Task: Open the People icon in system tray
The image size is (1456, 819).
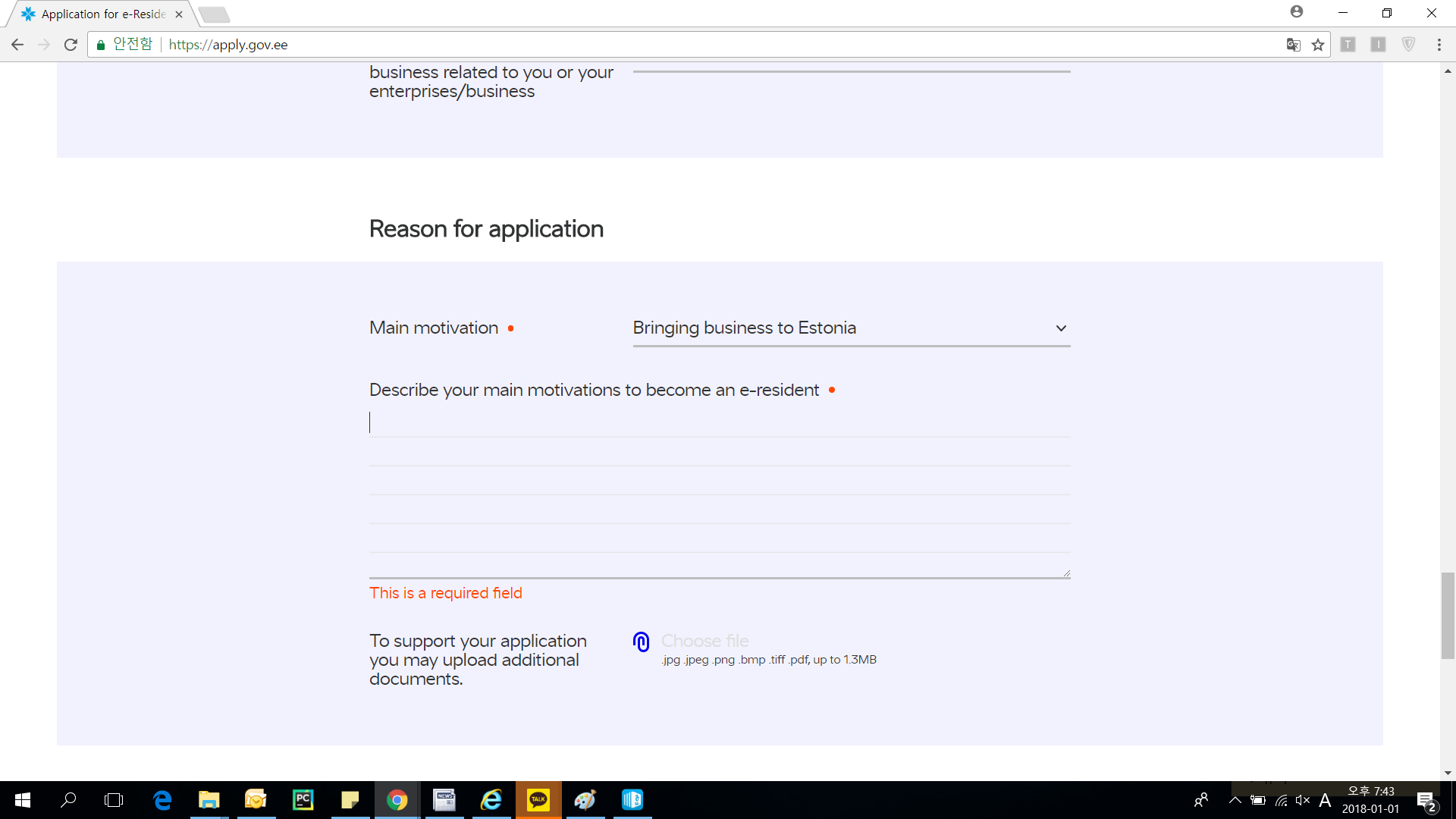Action: 1201,800
